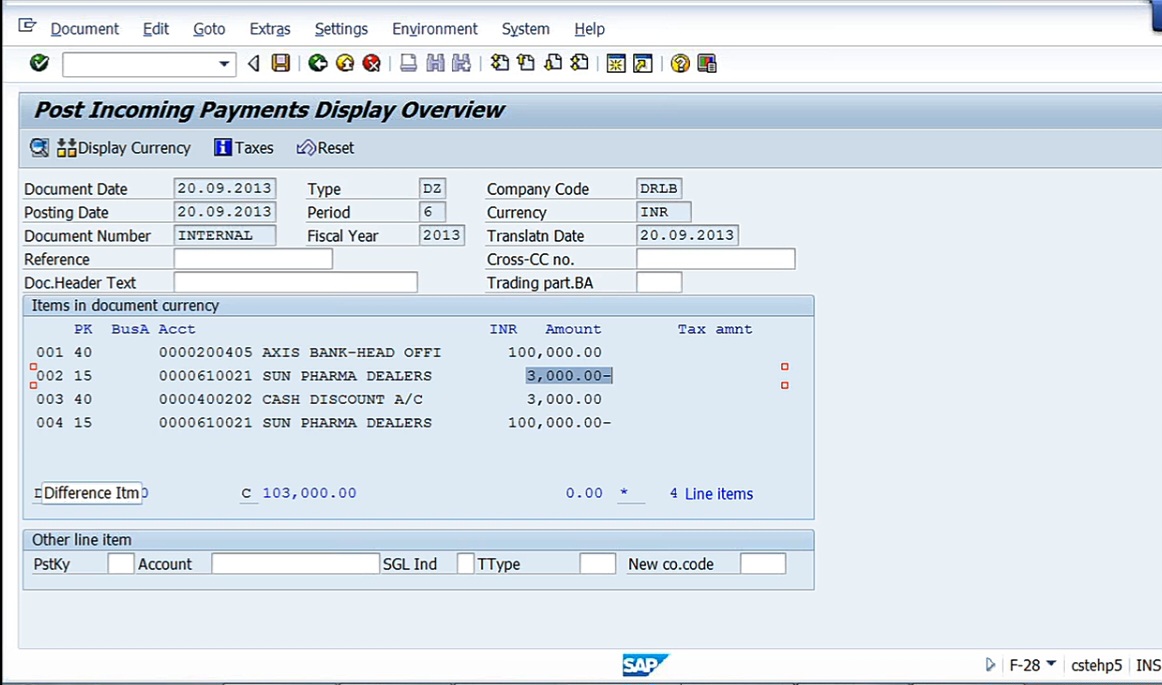Image resolution: width=1162 pixels, height=685 pixels.
Task: Select the highlighted amount 3,000.00- on line 002
Action: pyautogui.click(x=569, y=376)
